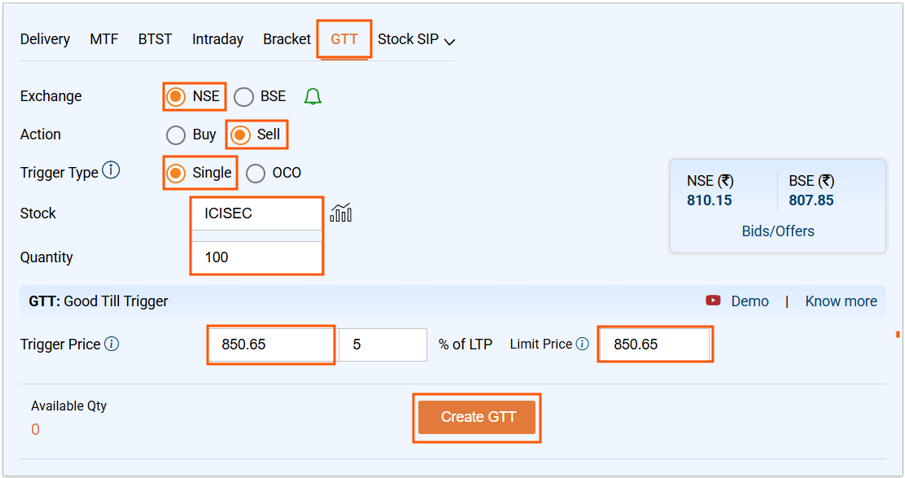Click the Know more link
This screenshot has width=905, height=478.
click(840, 301)
